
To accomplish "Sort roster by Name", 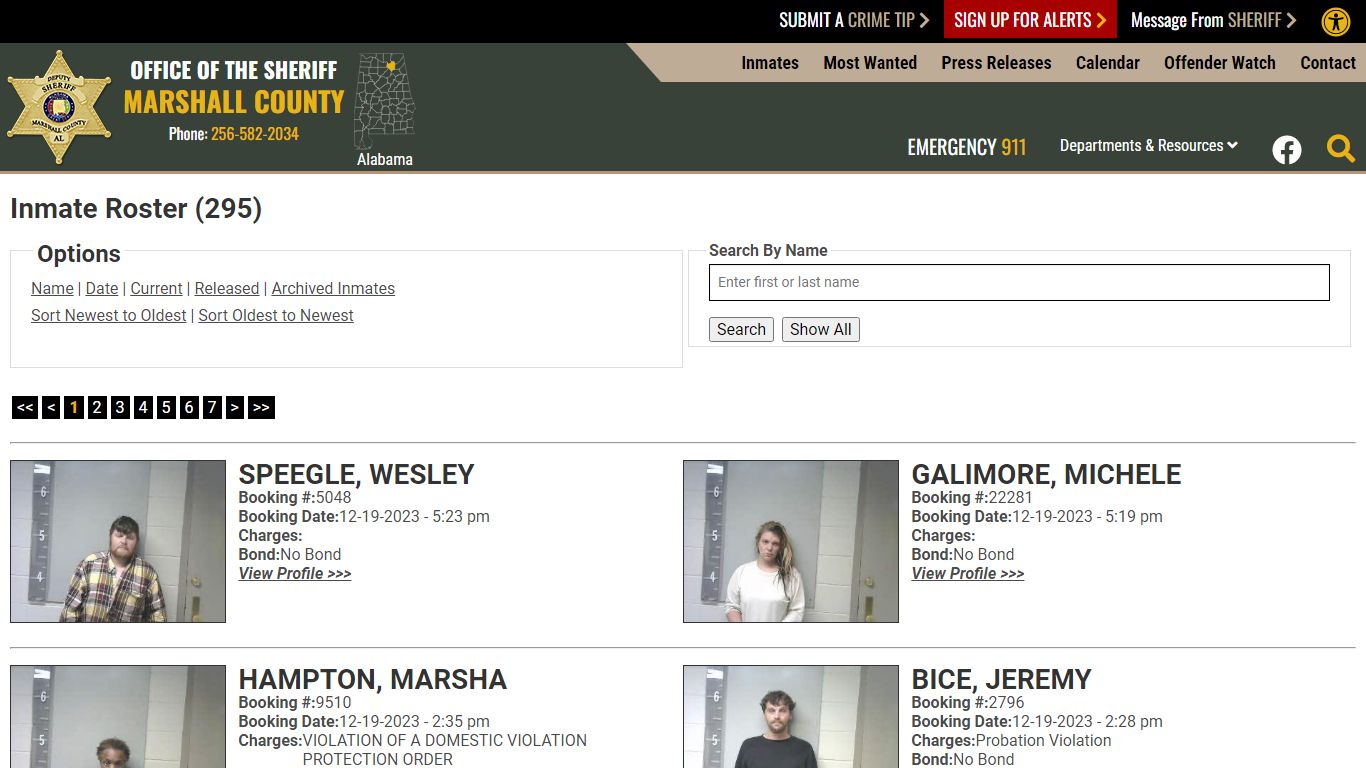I will click(52, 288).
